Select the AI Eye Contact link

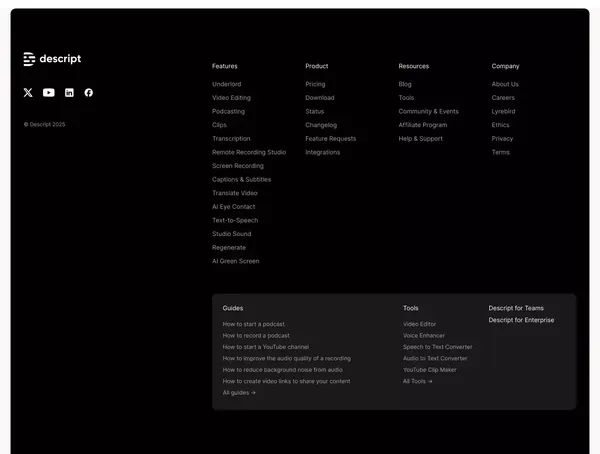[233, 207]
